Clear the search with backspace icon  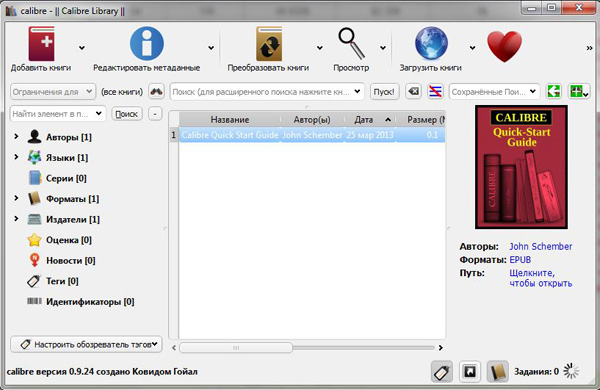pyautogui.click(x=413, y=91)
